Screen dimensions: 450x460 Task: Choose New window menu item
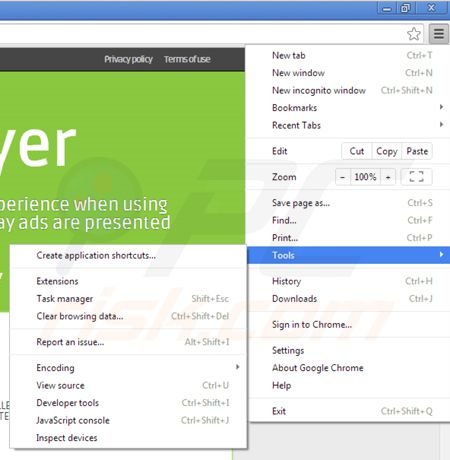tap(348, 73)
